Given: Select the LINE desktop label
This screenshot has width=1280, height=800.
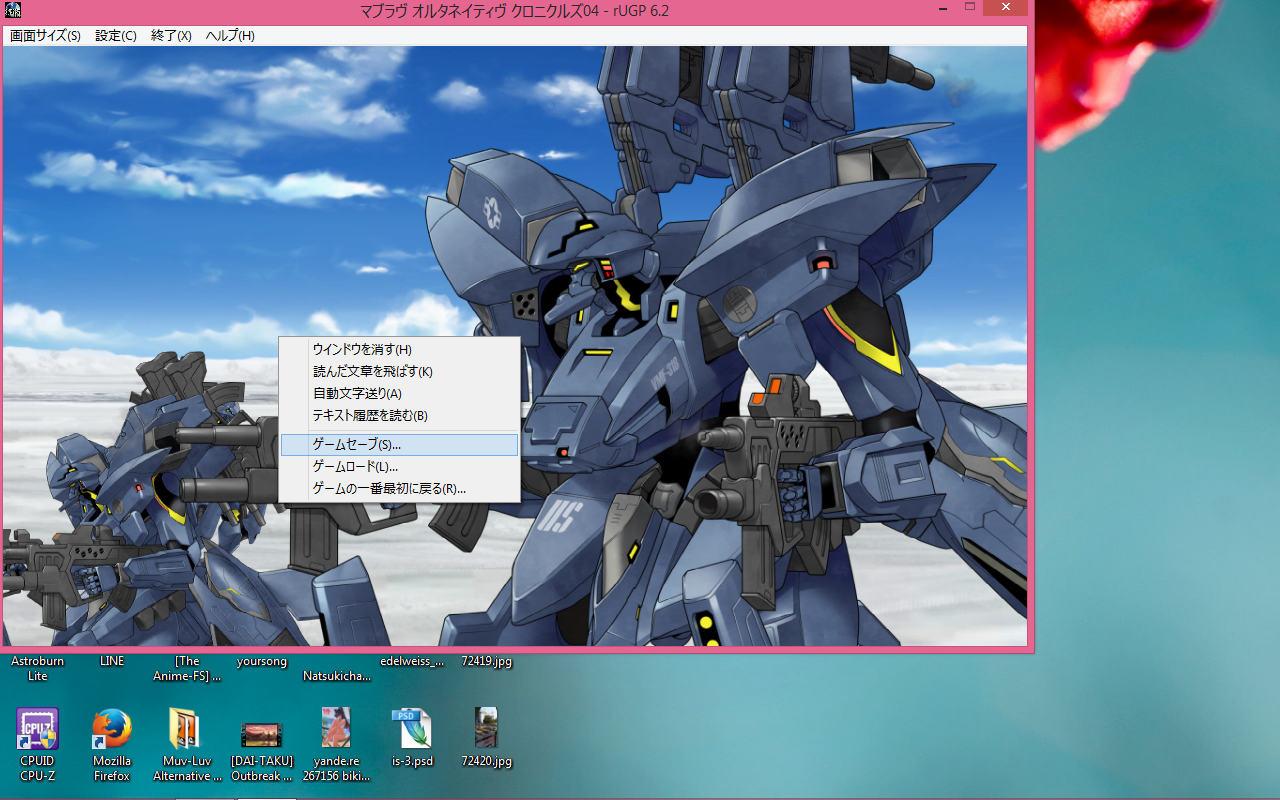Looking at the screenshot, I should [112, 661].
